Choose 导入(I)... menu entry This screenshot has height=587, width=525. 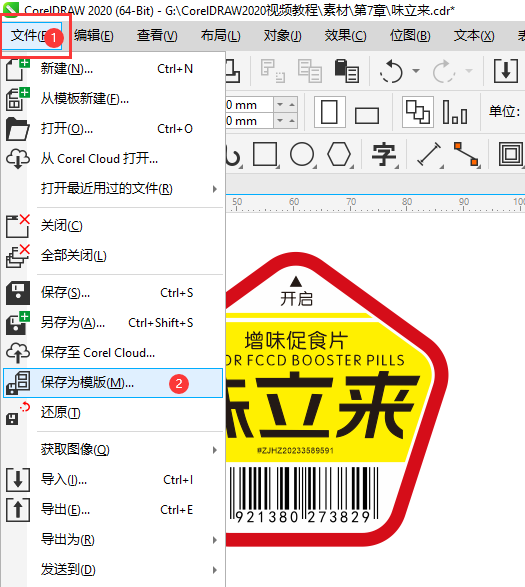tap(112, 480)
